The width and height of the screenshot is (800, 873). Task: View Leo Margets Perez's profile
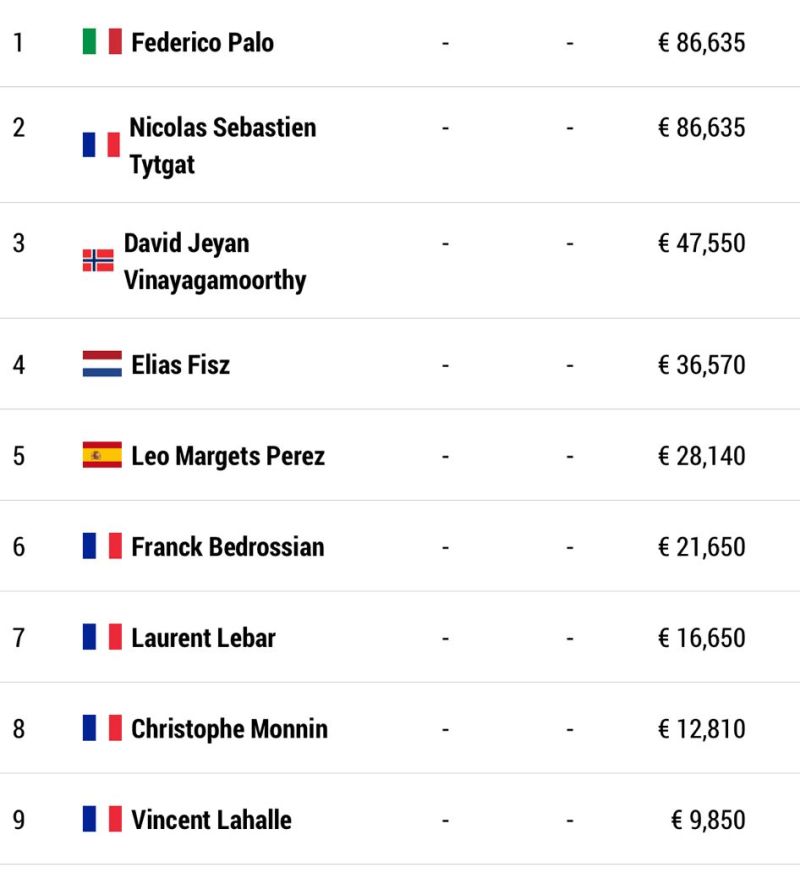click(228, 456)
